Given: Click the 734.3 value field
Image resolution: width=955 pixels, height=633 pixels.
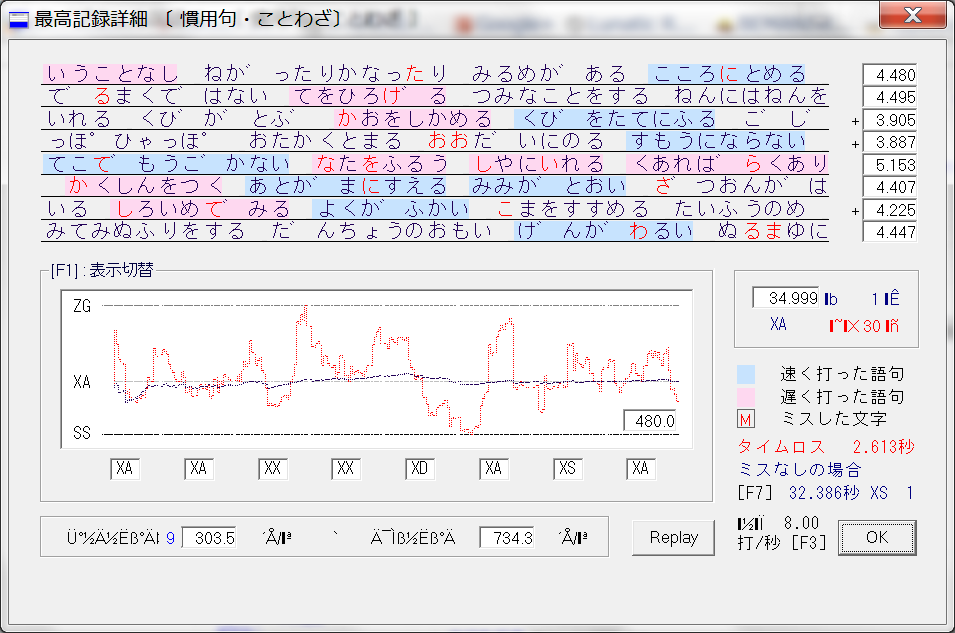Looking at the screenshot, I should [x=506, y=537].
